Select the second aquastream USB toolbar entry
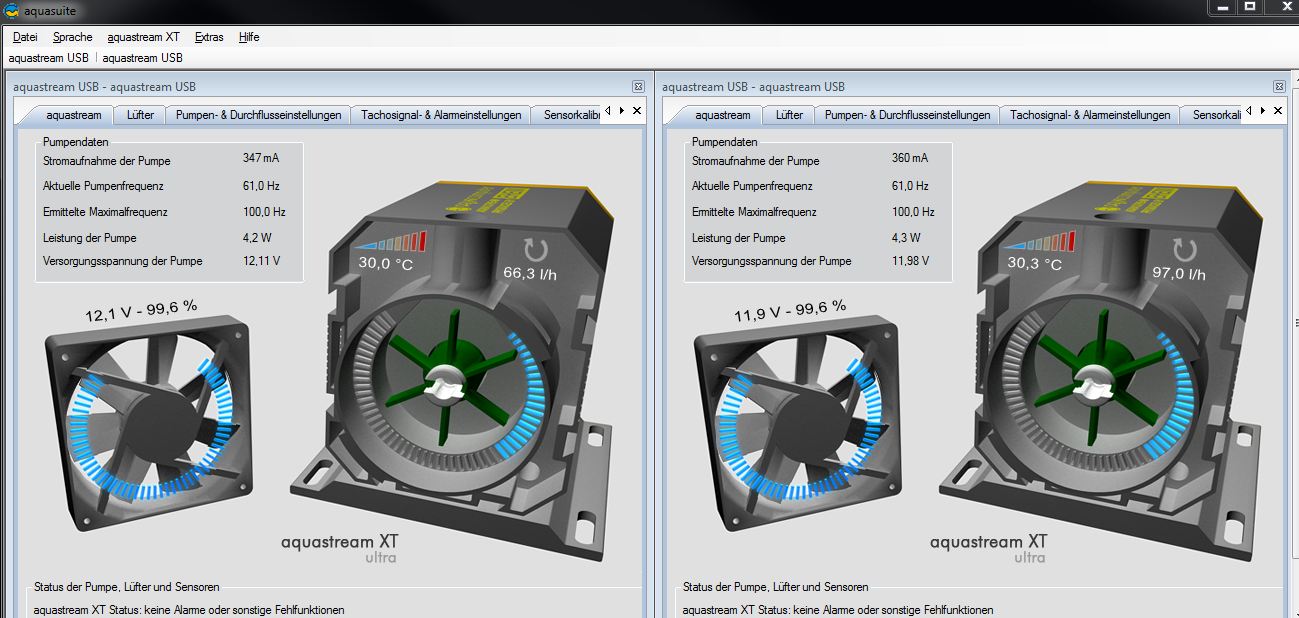The image size is (1299, 618). [x=143, y=58]
